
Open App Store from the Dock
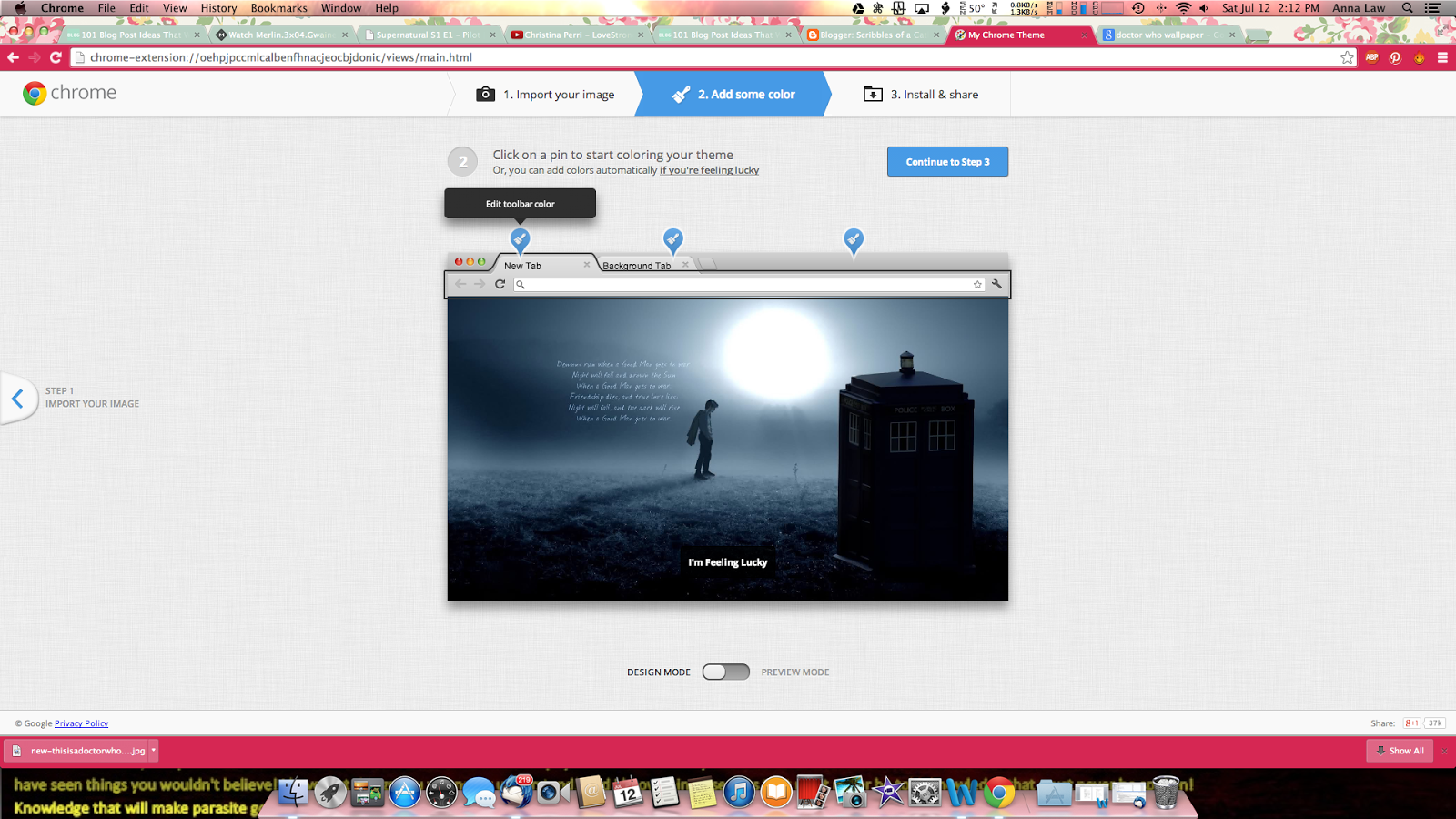coord(405,793)
